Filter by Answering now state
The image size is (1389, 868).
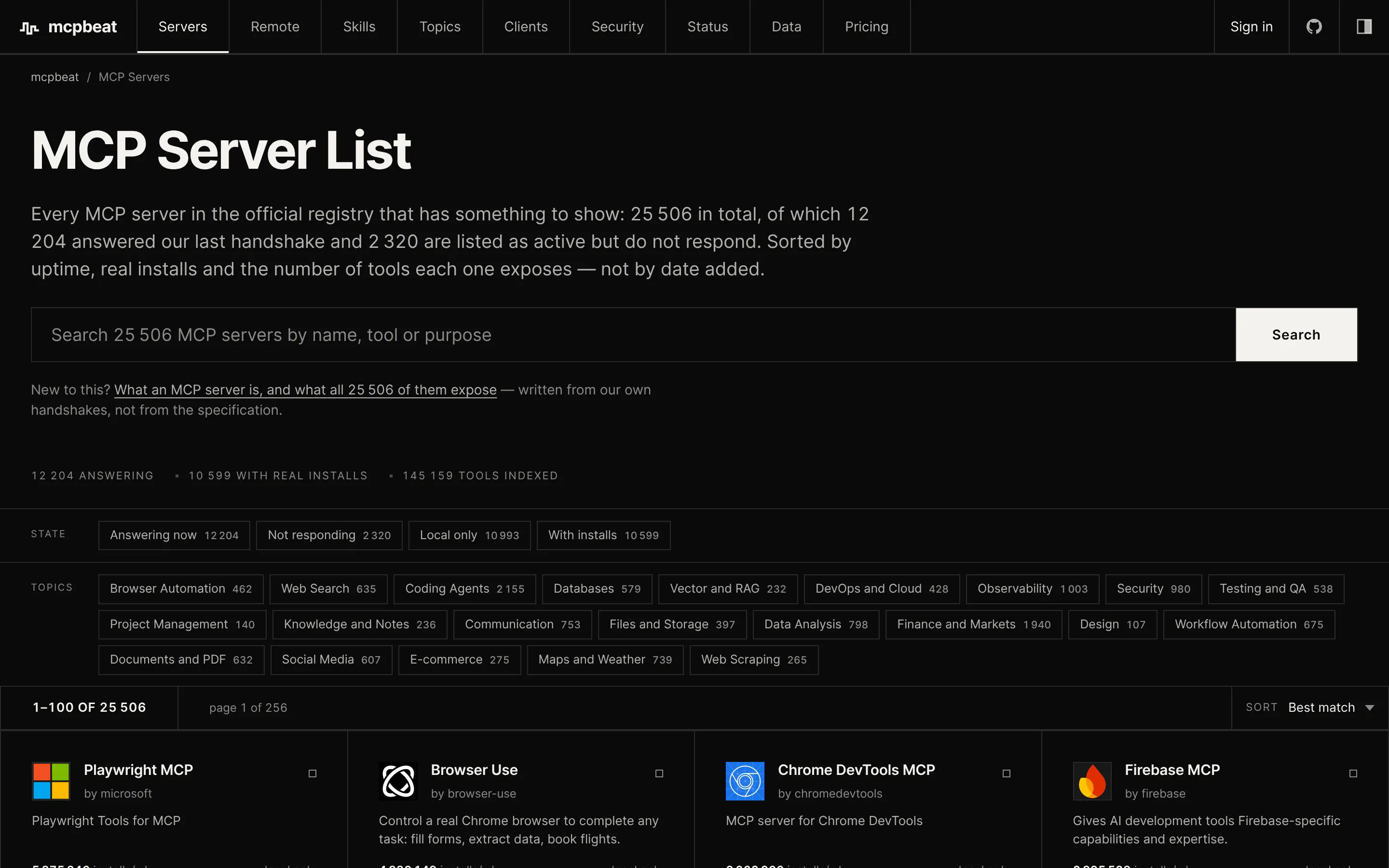tap(174, 535)
